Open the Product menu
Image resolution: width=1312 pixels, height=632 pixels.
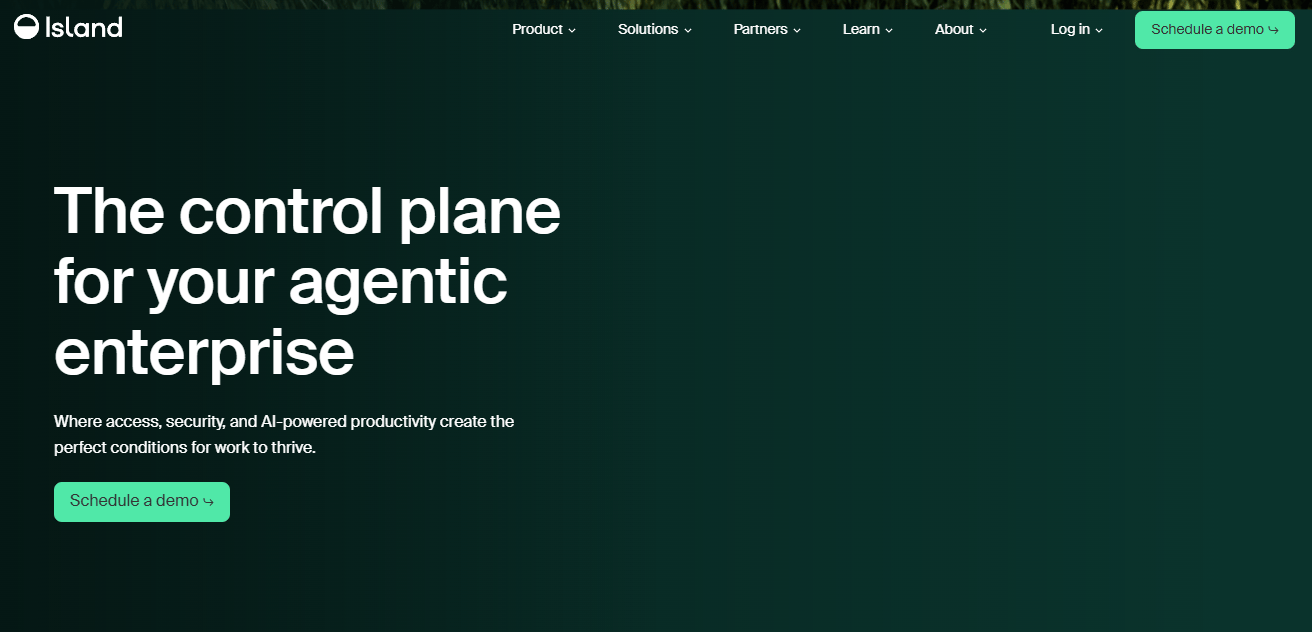point(544,30)
